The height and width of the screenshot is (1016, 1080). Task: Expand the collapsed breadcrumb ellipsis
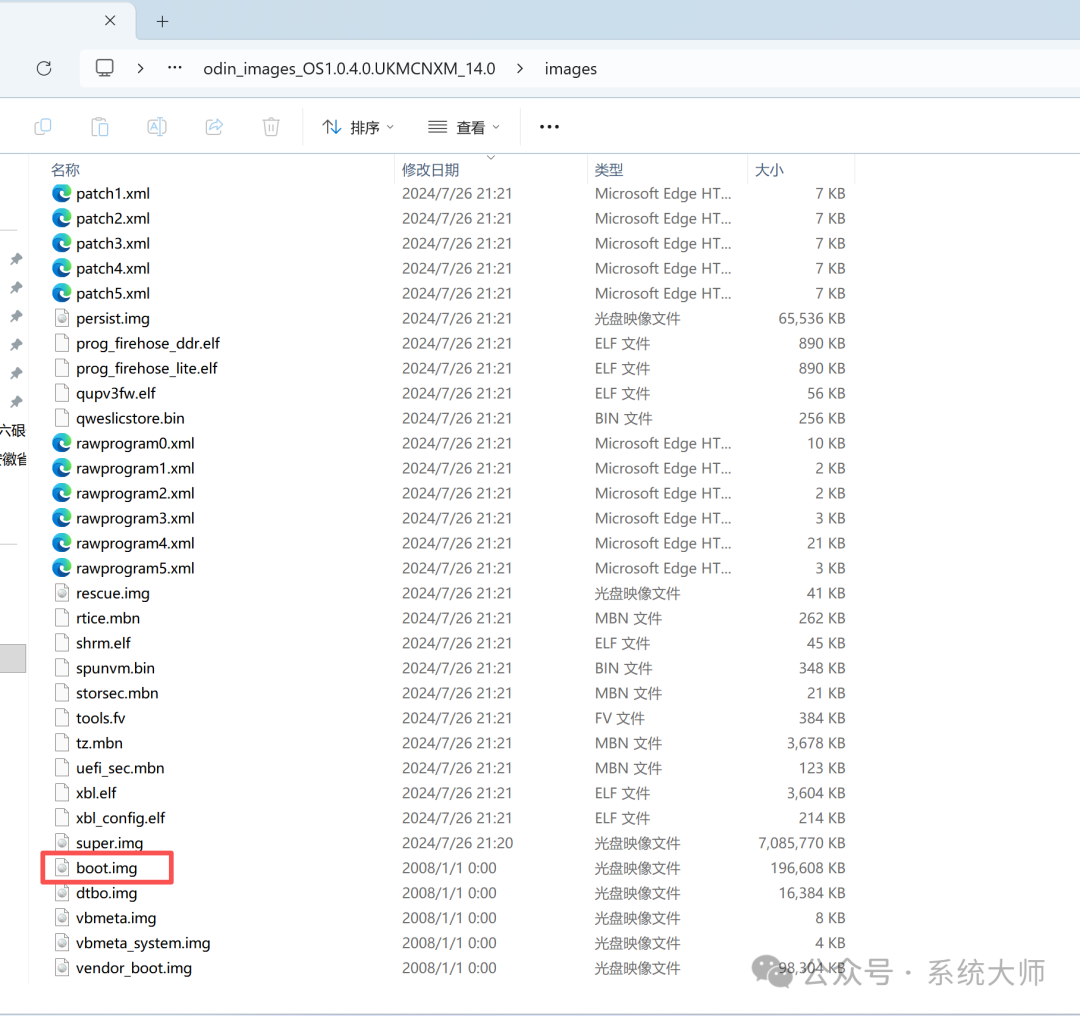tap(175, 68)
